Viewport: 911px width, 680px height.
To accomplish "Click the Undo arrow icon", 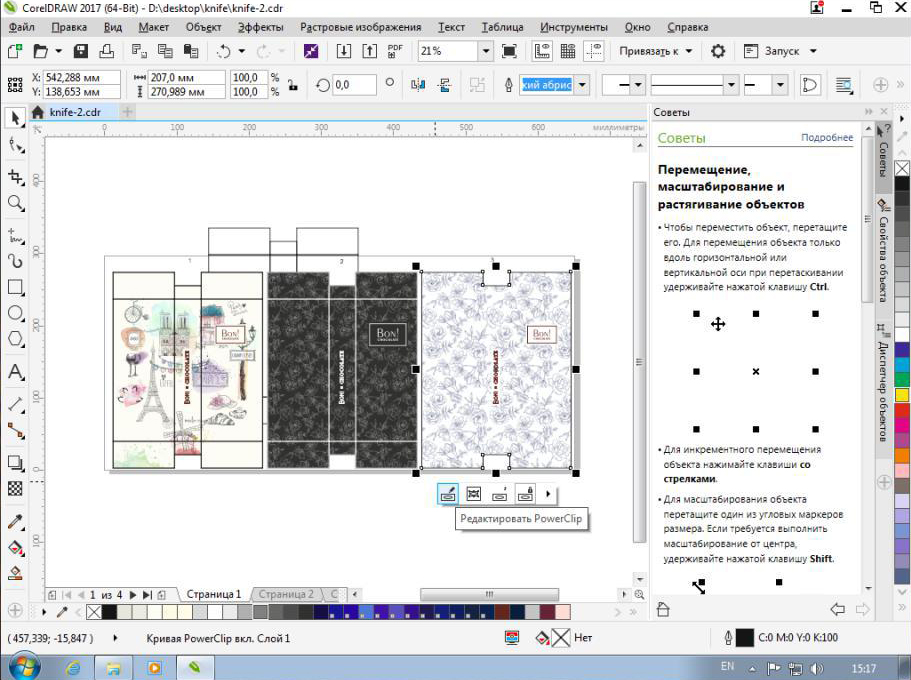I will pyautogui.click(x=224, y=51).
